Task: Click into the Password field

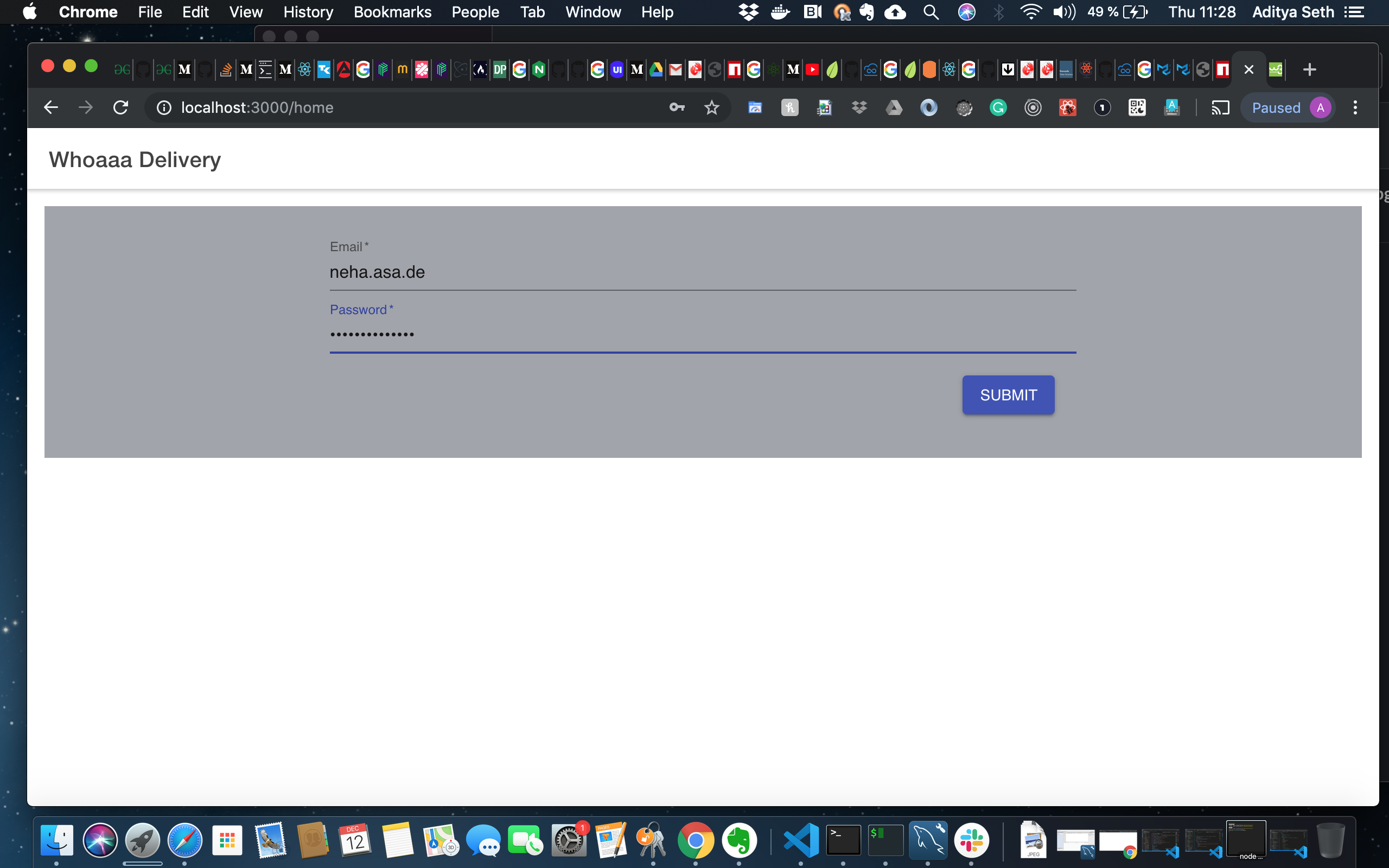Action: click(702, 335)
